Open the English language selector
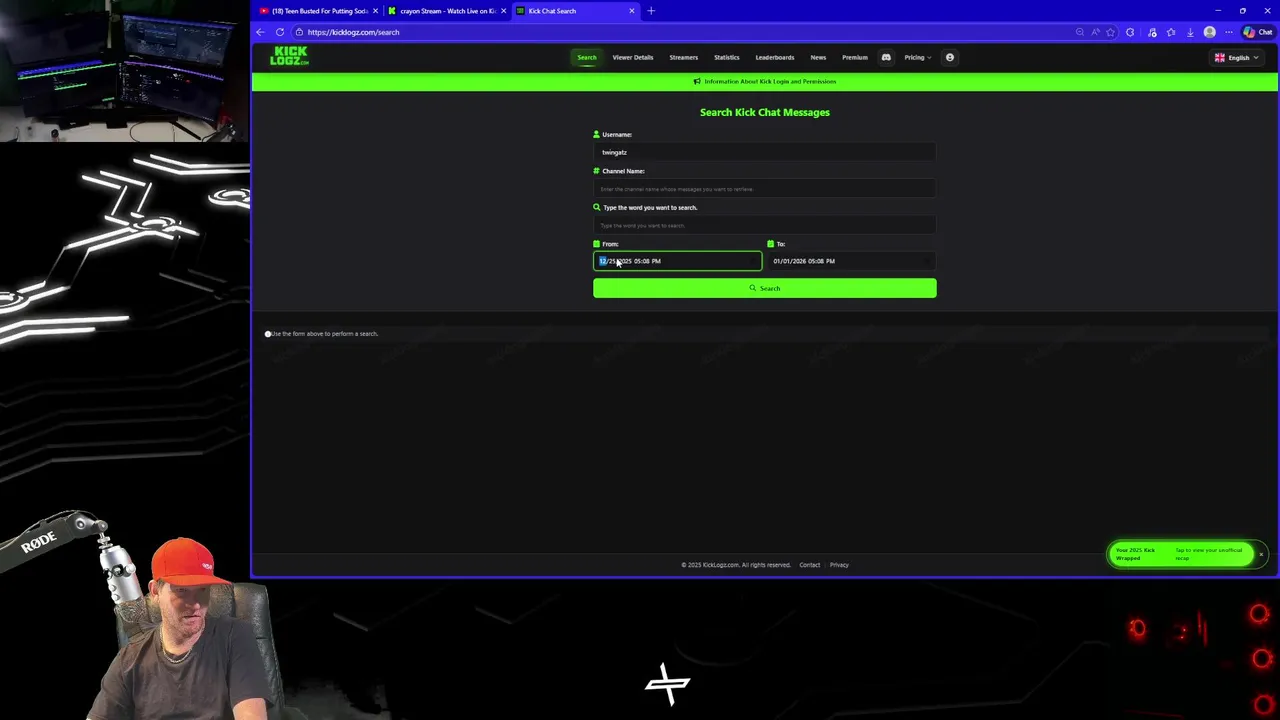1280x720 pixels. click(1237, 58)
